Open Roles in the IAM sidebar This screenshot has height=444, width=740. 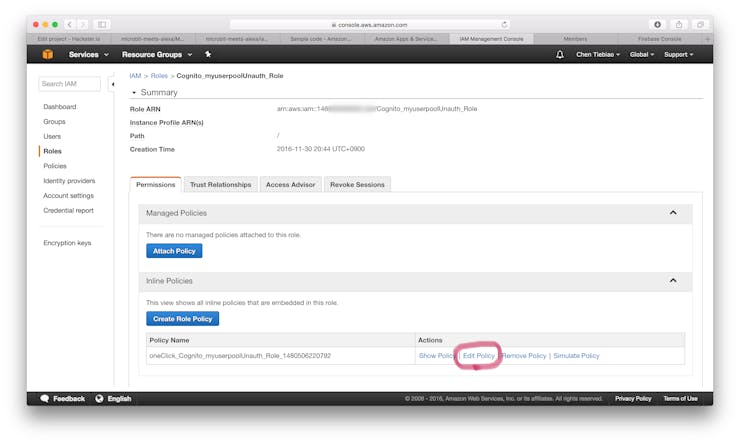click(x=52, y=151)
